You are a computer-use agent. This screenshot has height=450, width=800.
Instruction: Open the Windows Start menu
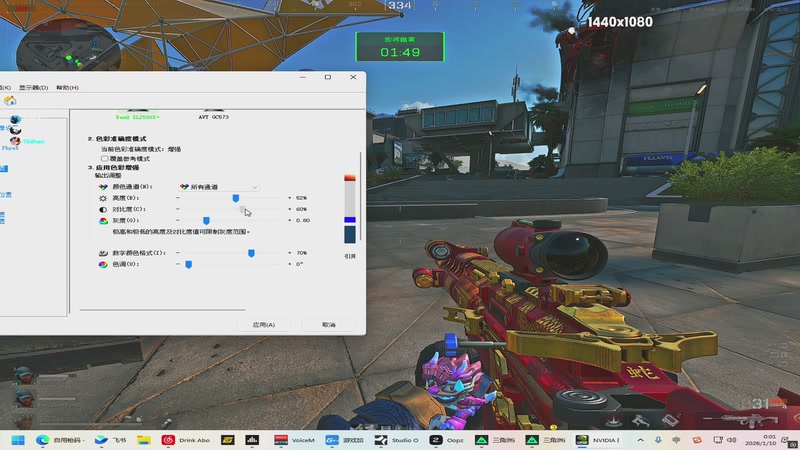point(18,440)
